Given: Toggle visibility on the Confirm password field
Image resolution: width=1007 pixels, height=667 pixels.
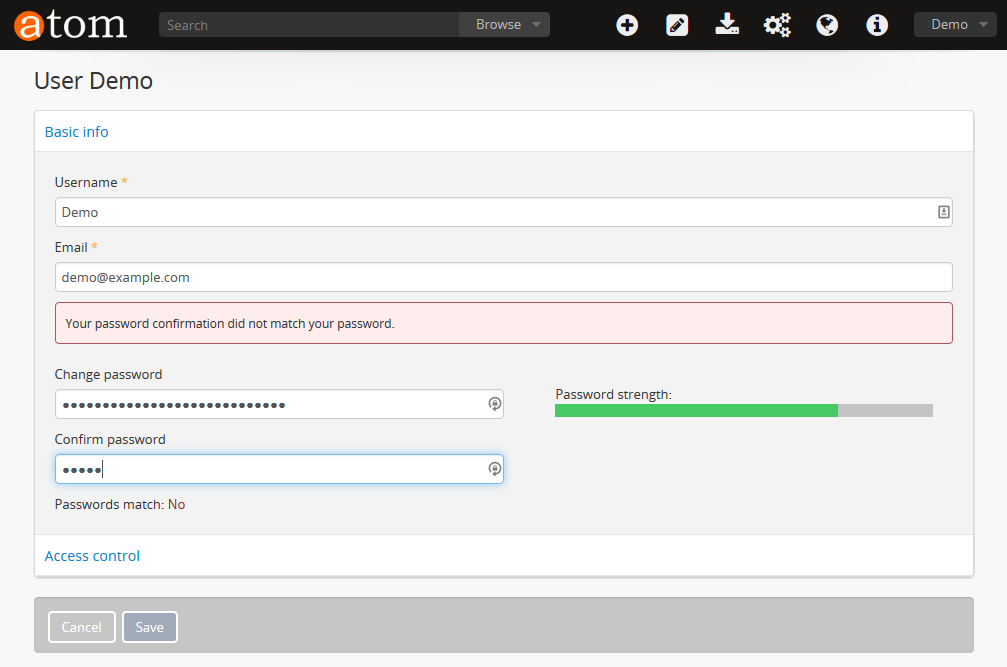Looking at the screenshot, I should [495, 468].
